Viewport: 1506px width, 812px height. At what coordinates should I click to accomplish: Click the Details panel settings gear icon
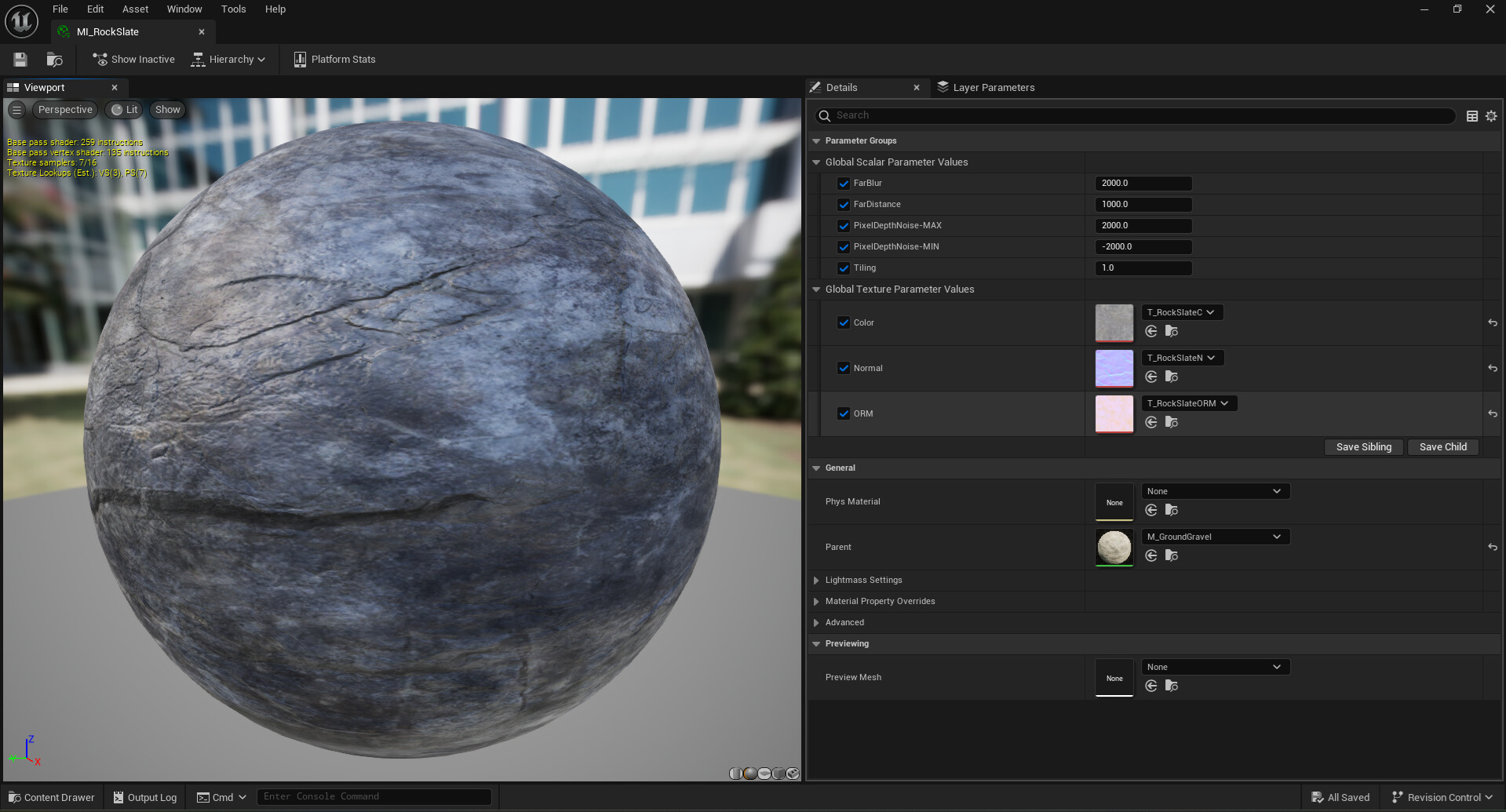[x=1490, y=115]
